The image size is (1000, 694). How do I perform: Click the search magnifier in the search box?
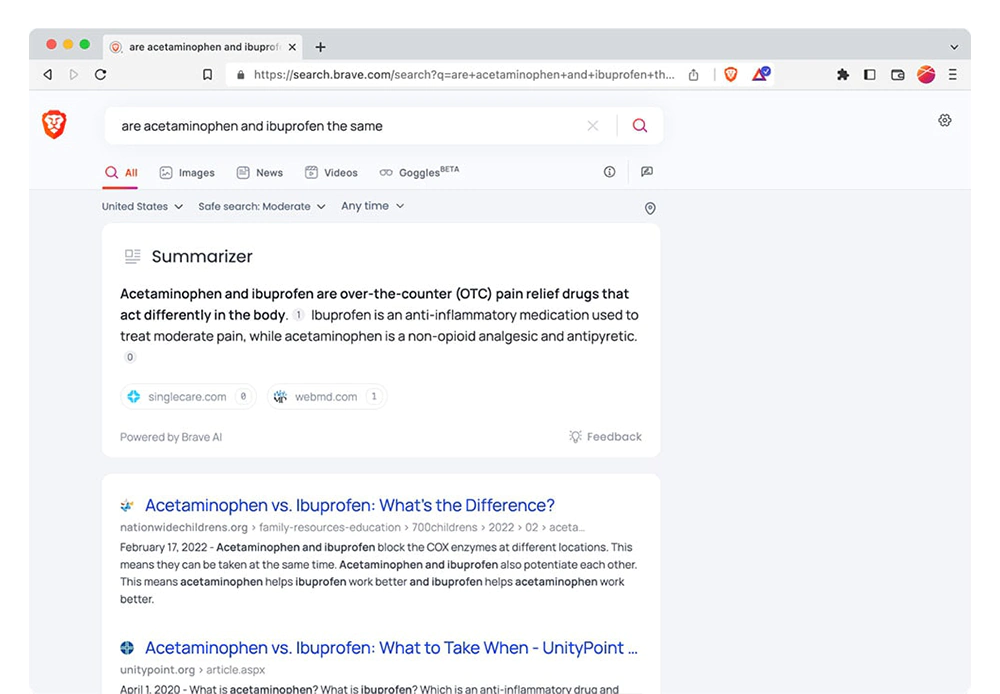(x=639, y=126)
